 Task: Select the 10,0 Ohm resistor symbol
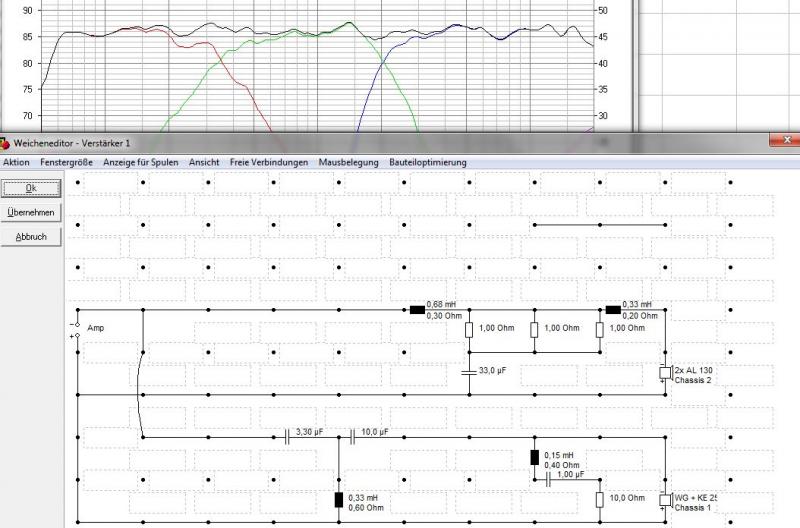tap(599, 499)
